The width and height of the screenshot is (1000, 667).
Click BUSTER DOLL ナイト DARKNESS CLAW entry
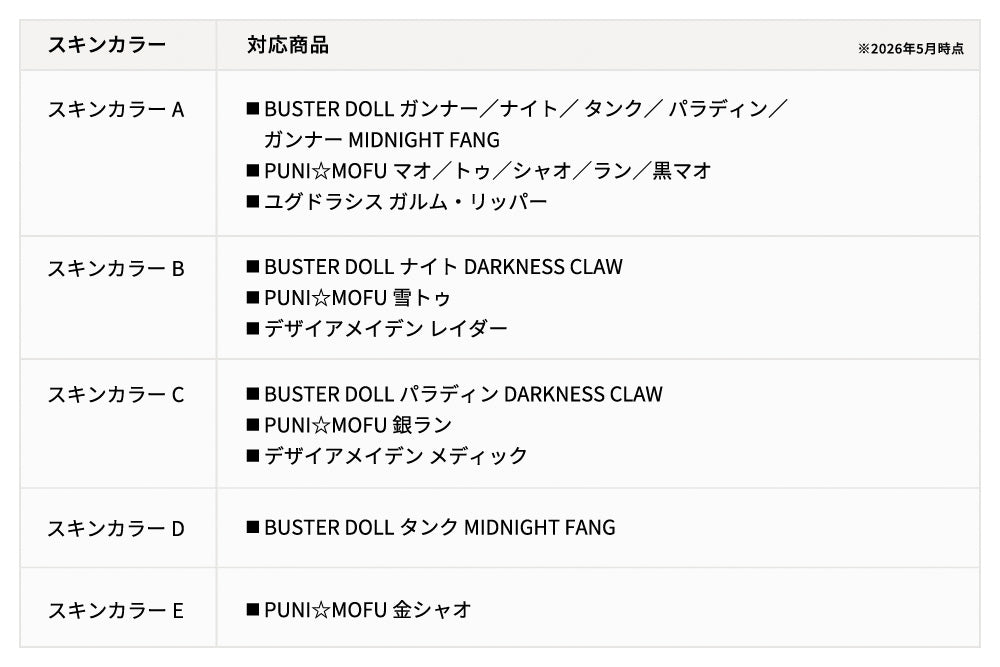[x=435, y=267]
